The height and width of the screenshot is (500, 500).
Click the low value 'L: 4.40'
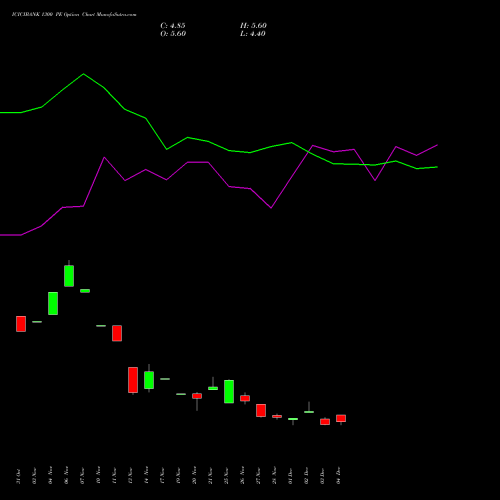253,34
